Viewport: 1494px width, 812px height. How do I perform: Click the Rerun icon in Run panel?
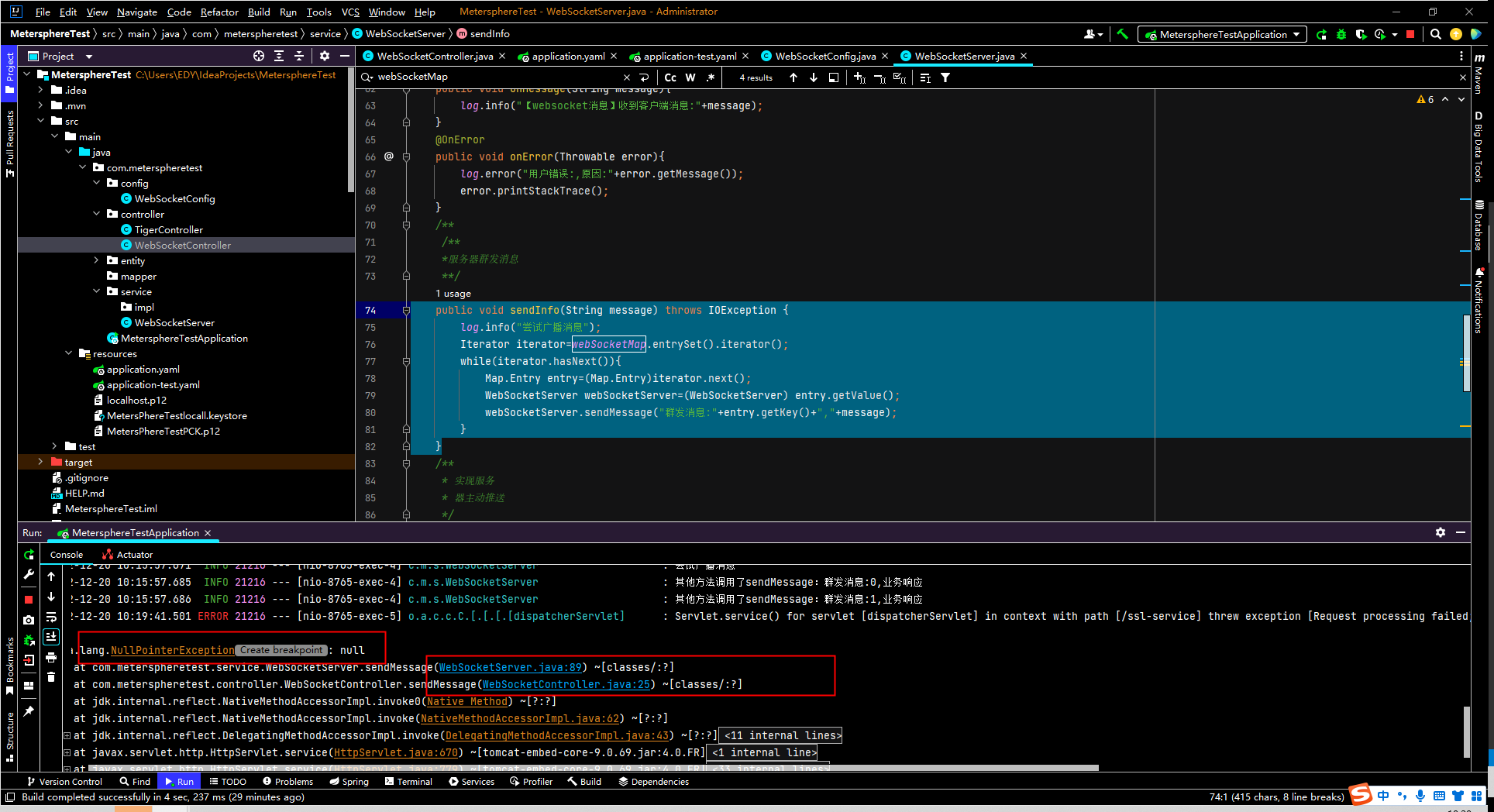coord(29,555)
